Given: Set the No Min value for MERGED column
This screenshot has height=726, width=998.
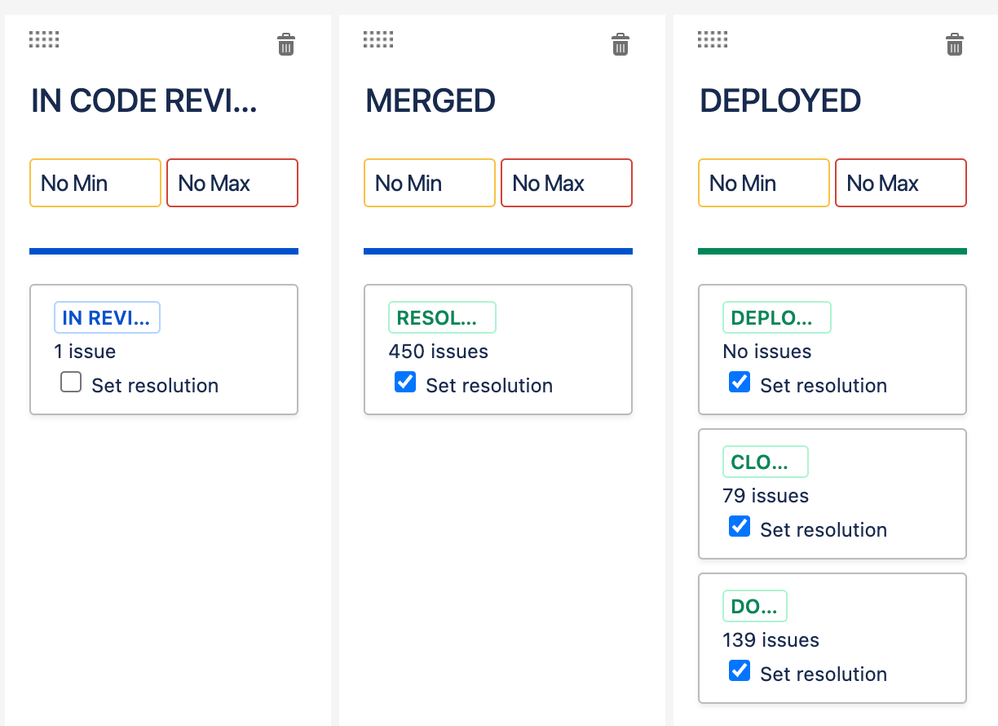Looking at the screenshot, I should (430, 183).
